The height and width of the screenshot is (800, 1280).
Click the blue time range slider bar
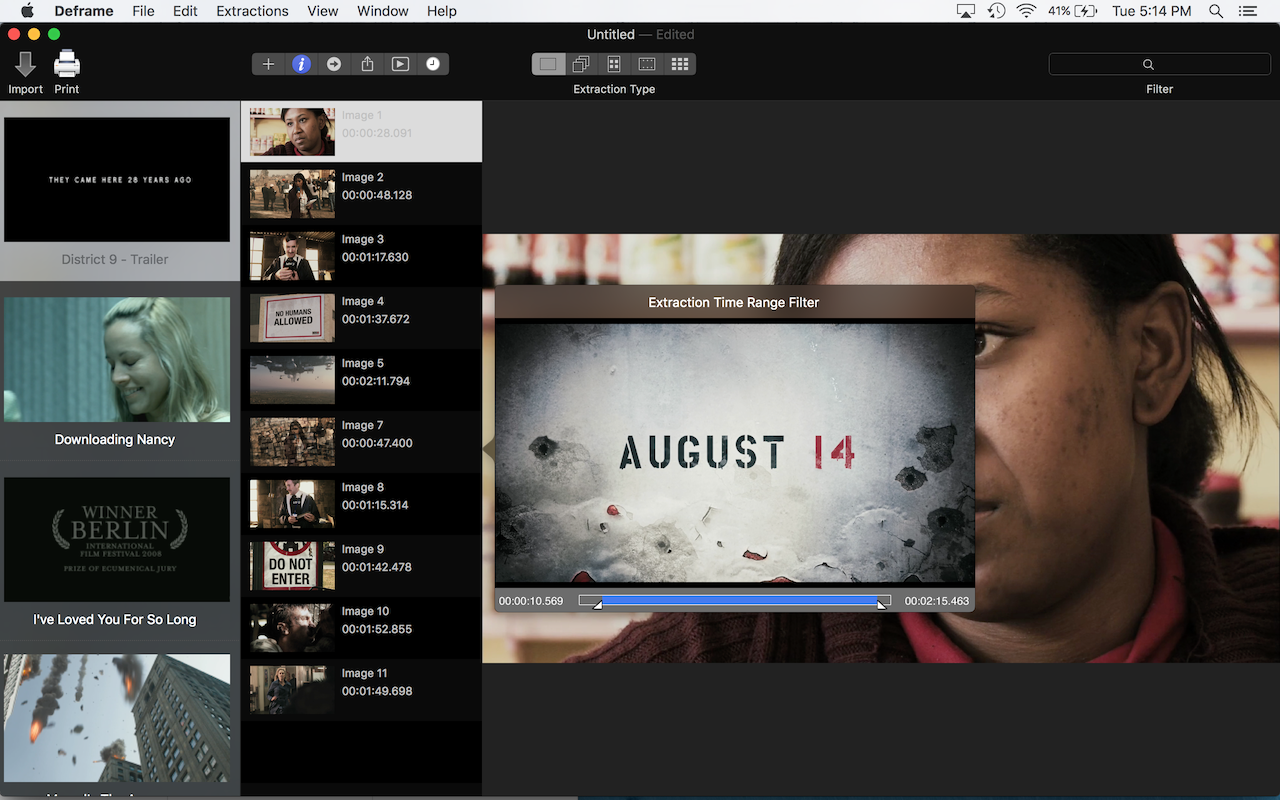pos(739,601)
